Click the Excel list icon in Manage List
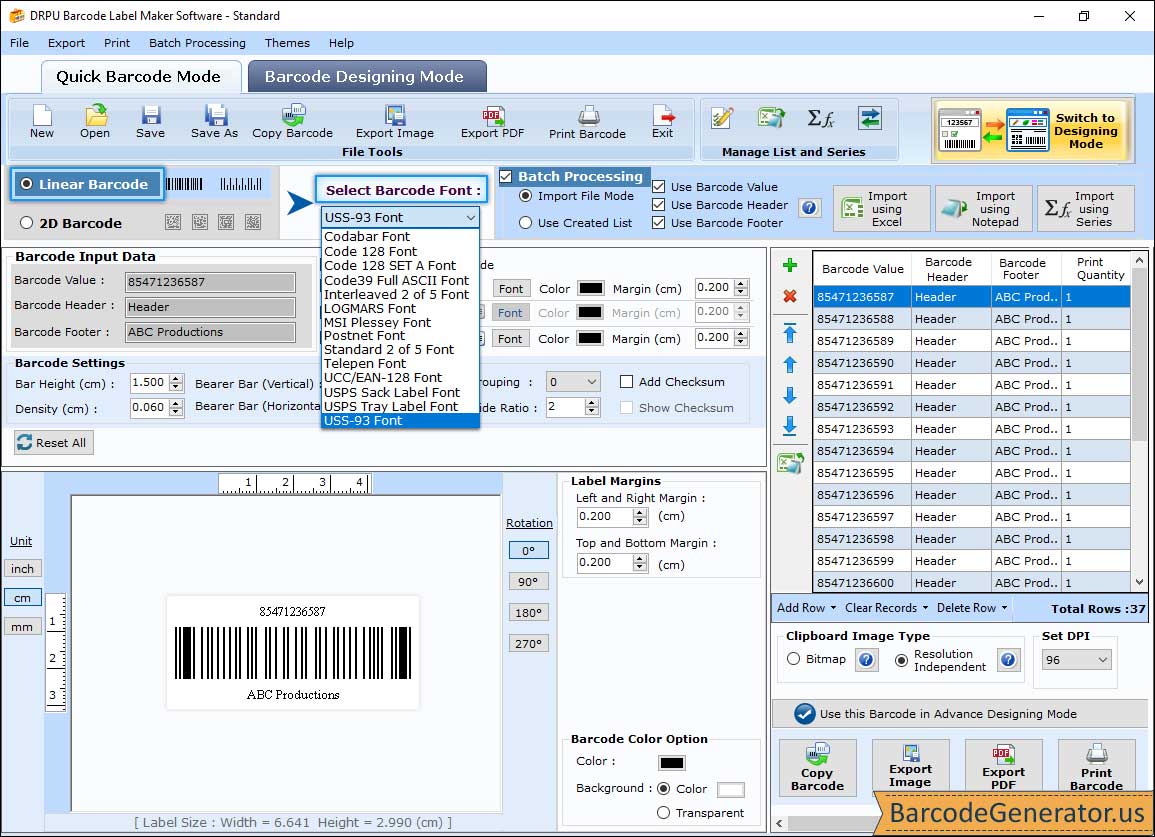 pos(770,118)
